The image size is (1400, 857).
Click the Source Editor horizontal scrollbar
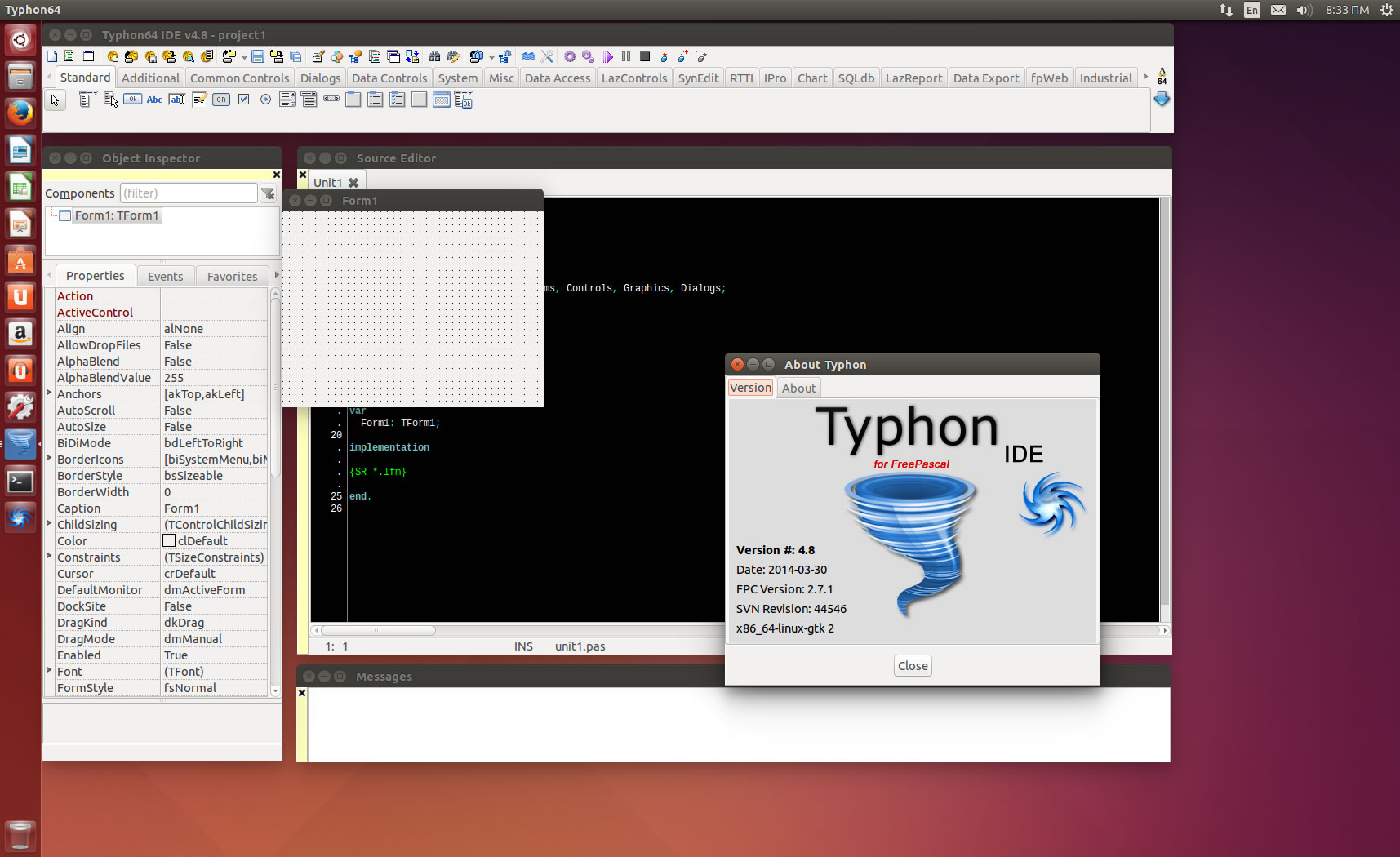pos(378,630)
